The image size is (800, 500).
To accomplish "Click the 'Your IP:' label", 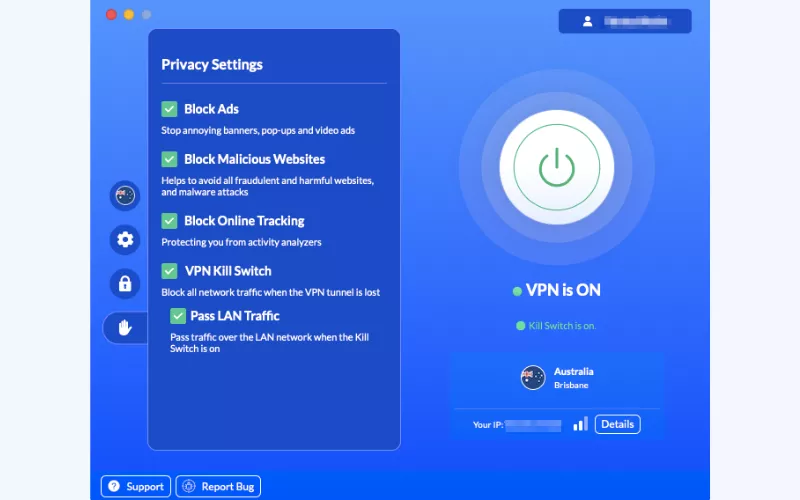I will [488, 424].
